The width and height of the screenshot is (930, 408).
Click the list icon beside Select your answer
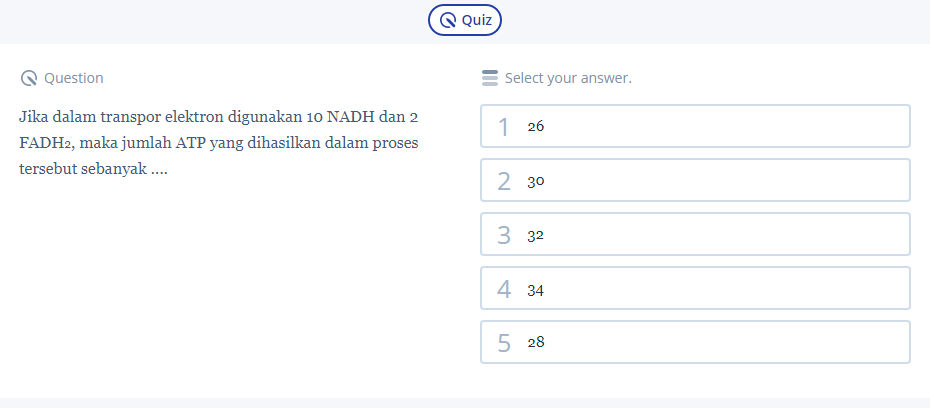click(489, 78)
